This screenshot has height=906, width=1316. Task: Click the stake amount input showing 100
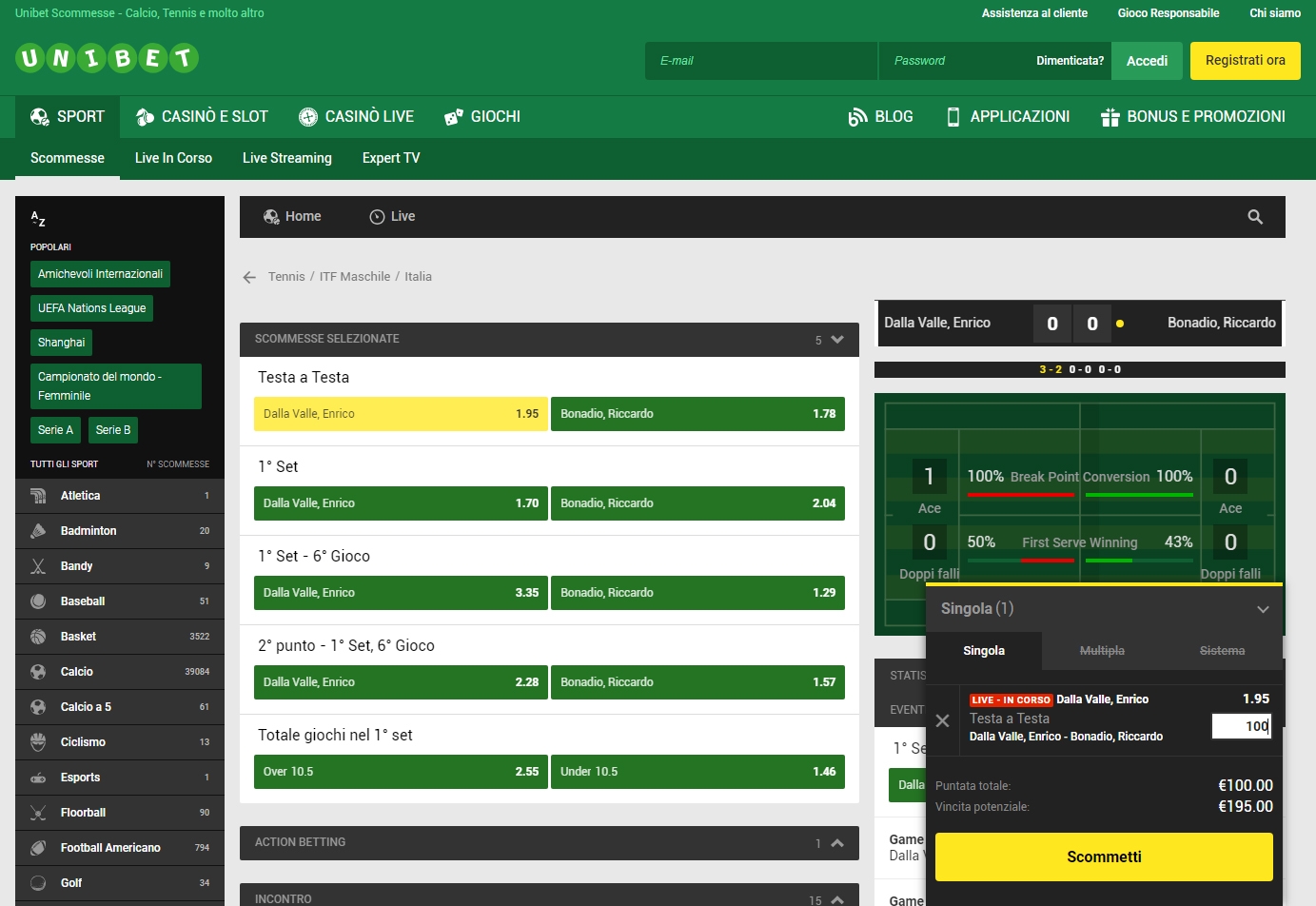(x=1240, y=726)
